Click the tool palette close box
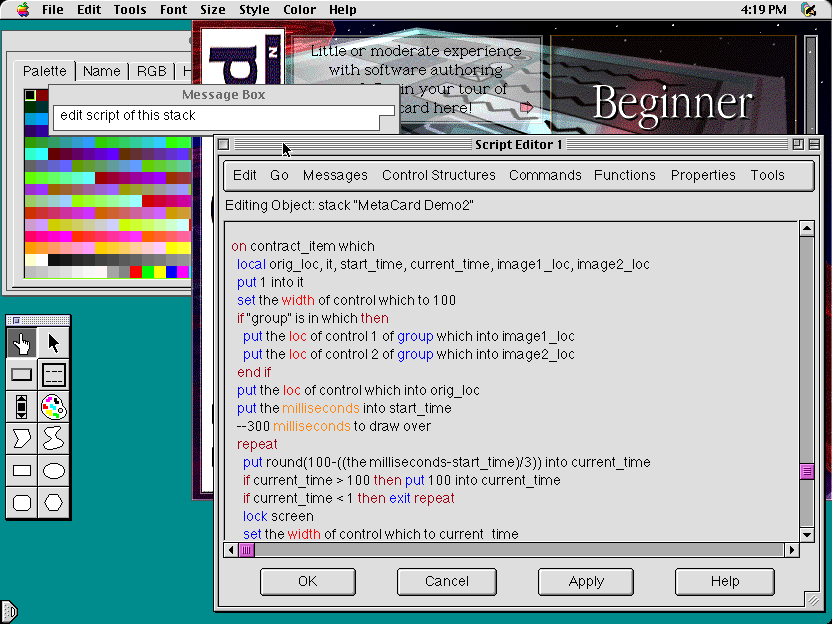This screenshot has width=832, height=624. point(16,320)
